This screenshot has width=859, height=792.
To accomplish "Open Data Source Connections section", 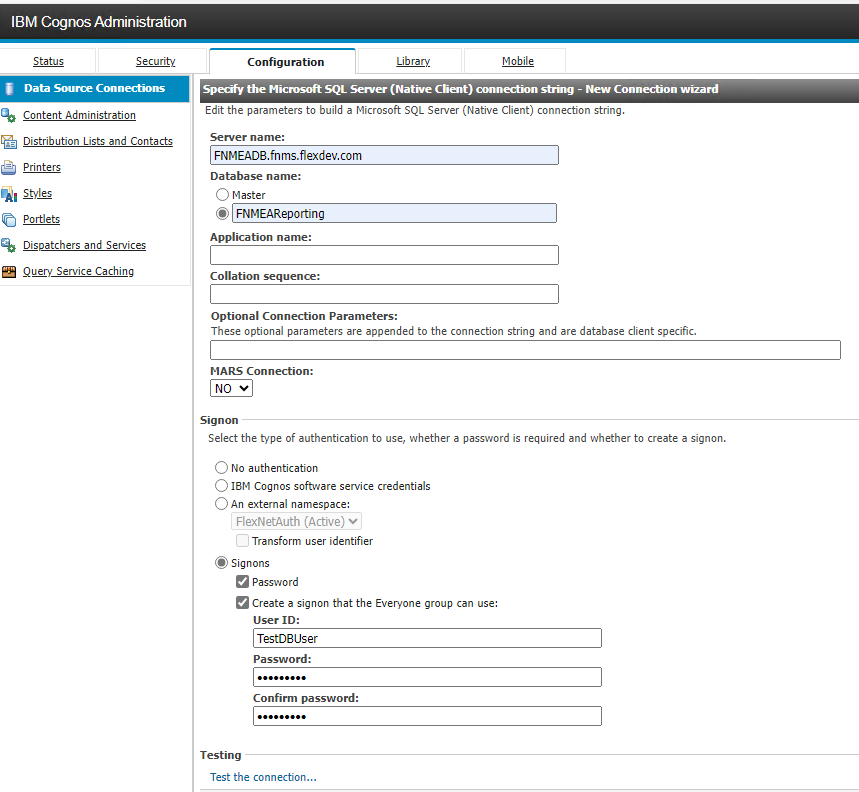I will [x=94, y=88].
